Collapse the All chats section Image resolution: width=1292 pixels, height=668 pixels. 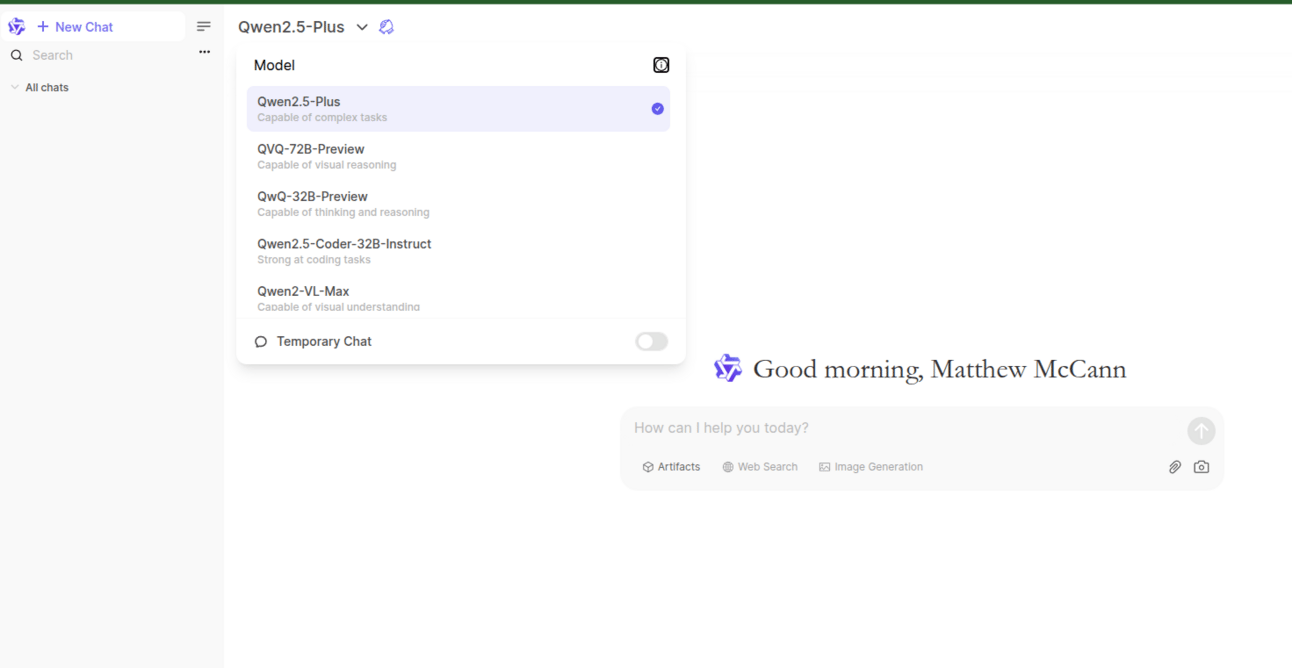(x=40, y=88)
